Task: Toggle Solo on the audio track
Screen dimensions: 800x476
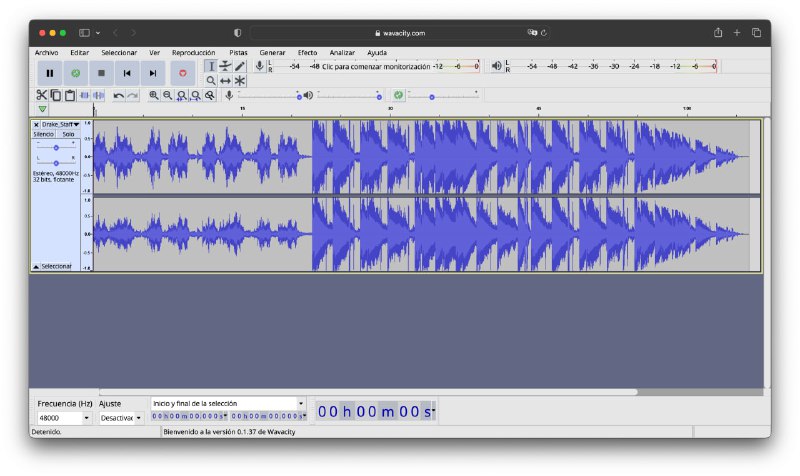Action: [x=68, y=134]
